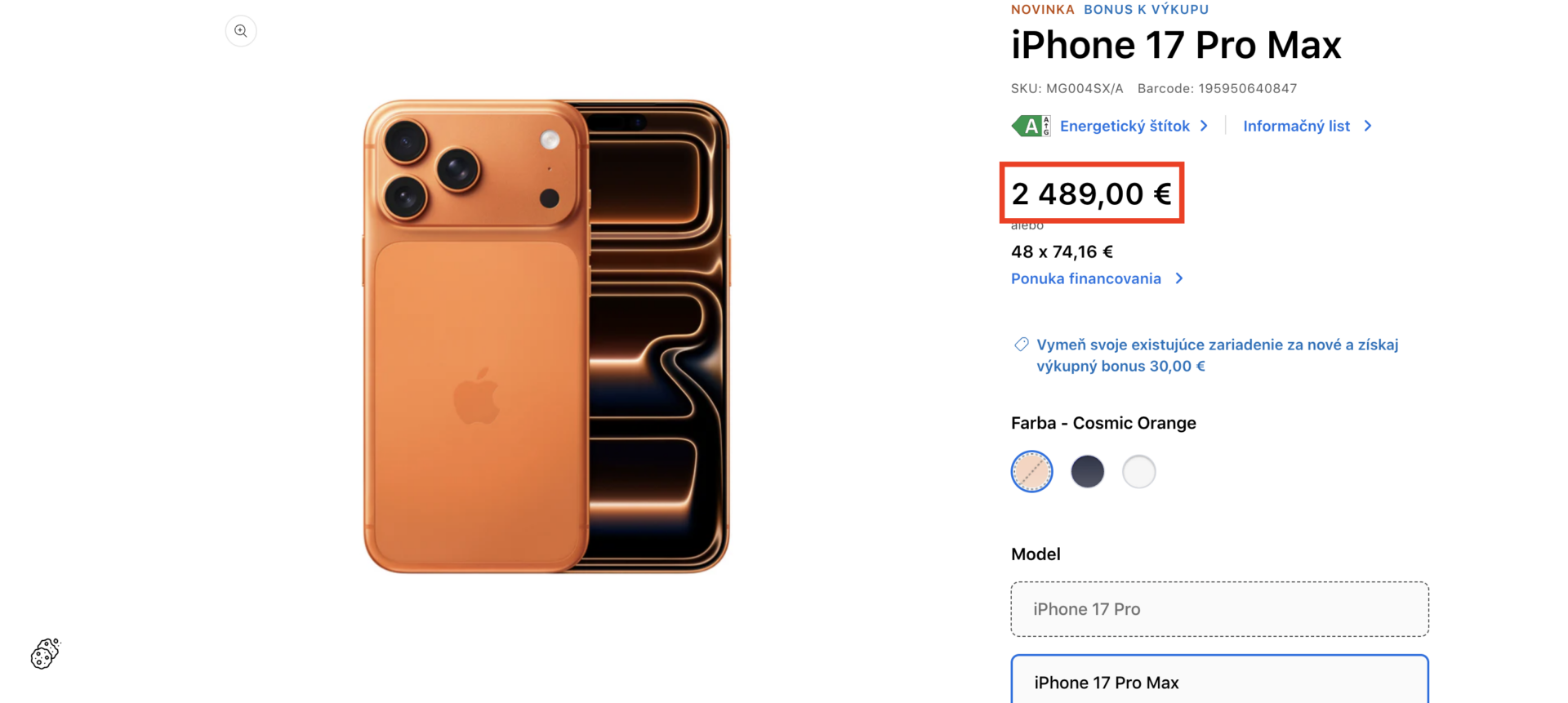Click the chevron after Informačný list

(x=1367, y=125)
